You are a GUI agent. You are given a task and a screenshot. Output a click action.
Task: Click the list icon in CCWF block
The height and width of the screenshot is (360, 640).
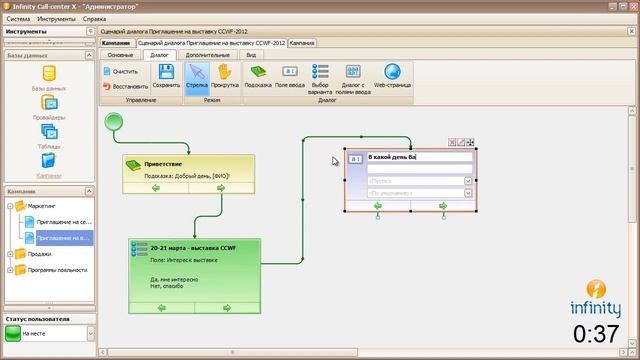coord(139,249)
